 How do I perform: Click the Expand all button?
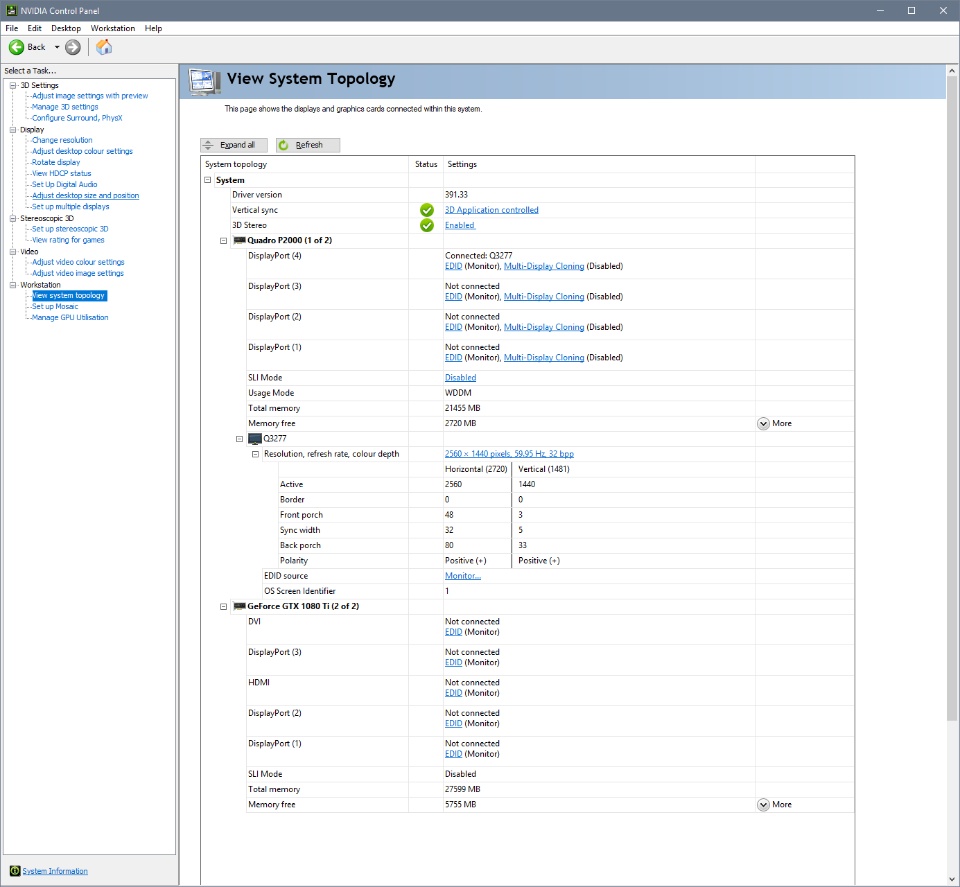click(234, 145)
